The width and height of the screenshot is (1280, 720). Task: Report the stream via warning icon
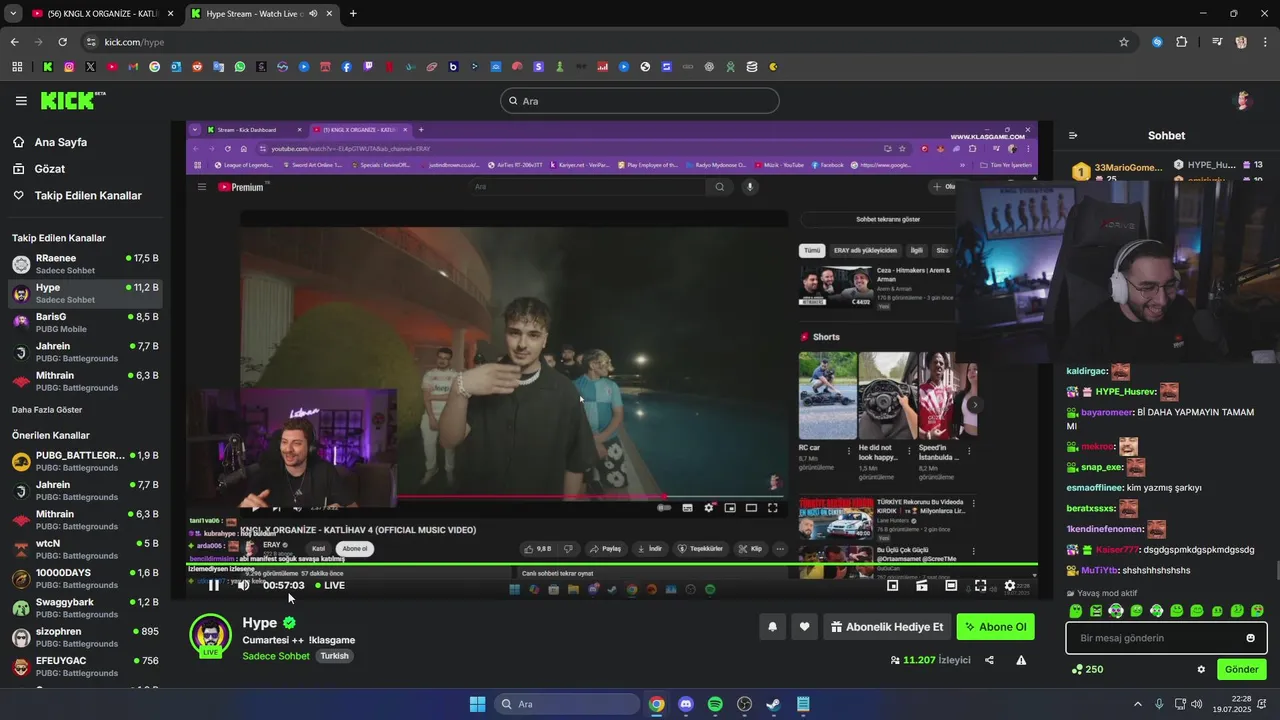tap(1021, 660)
